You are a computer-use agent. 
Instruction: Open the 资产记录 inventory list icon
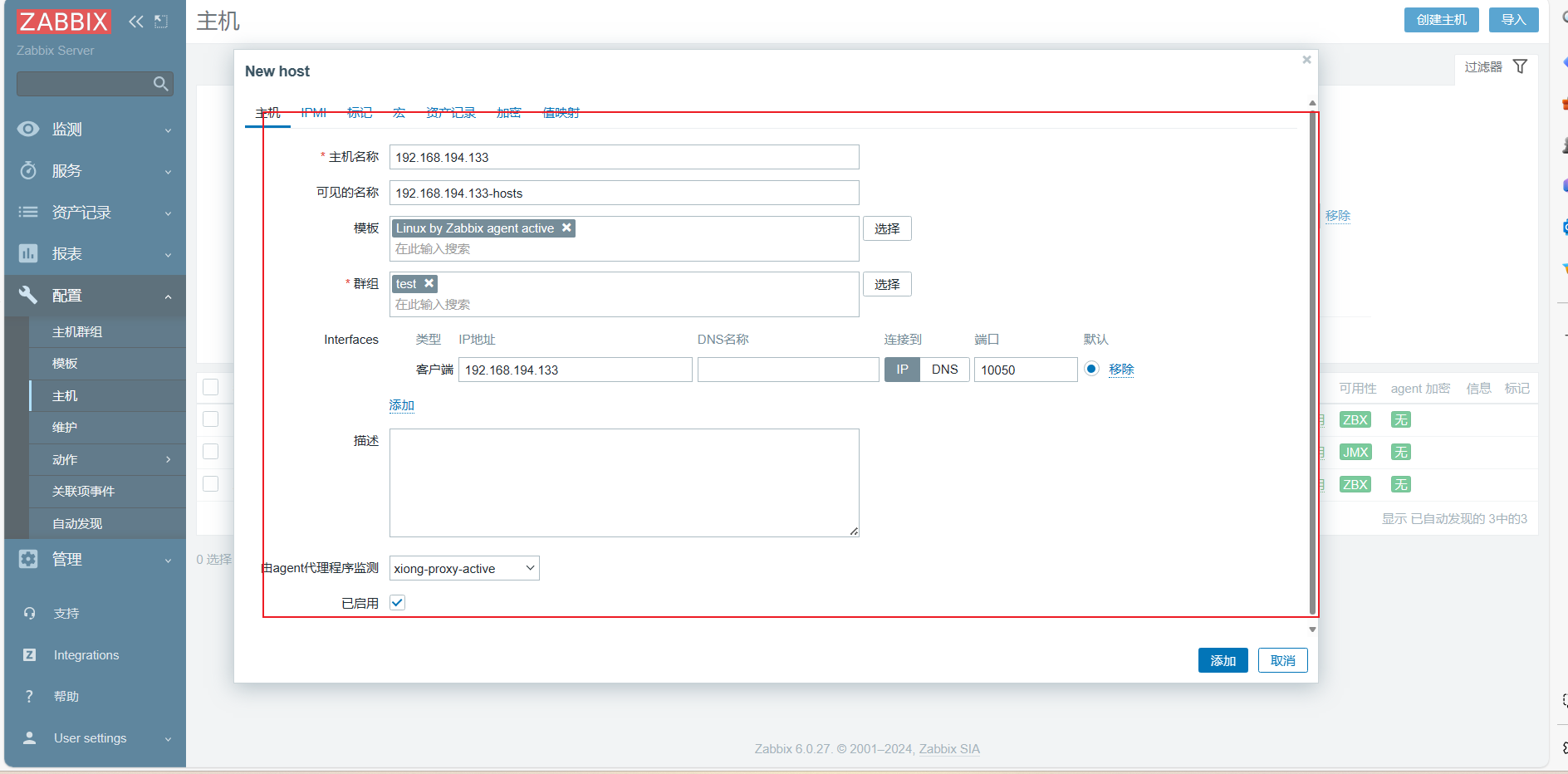[x=28, y=212]
